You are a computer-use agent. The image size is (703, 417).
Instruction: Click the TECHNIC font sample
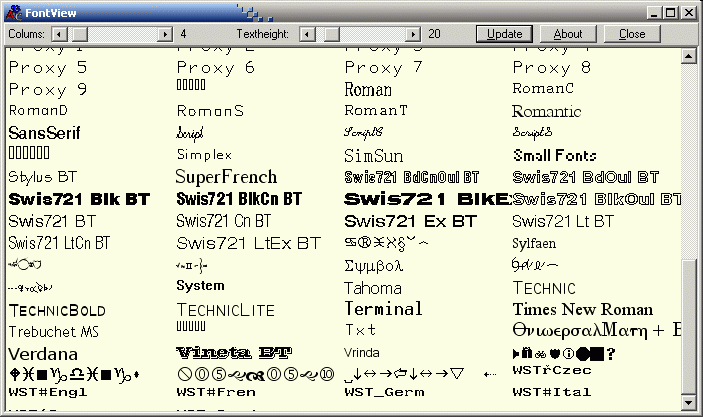[x=544, y=288]
